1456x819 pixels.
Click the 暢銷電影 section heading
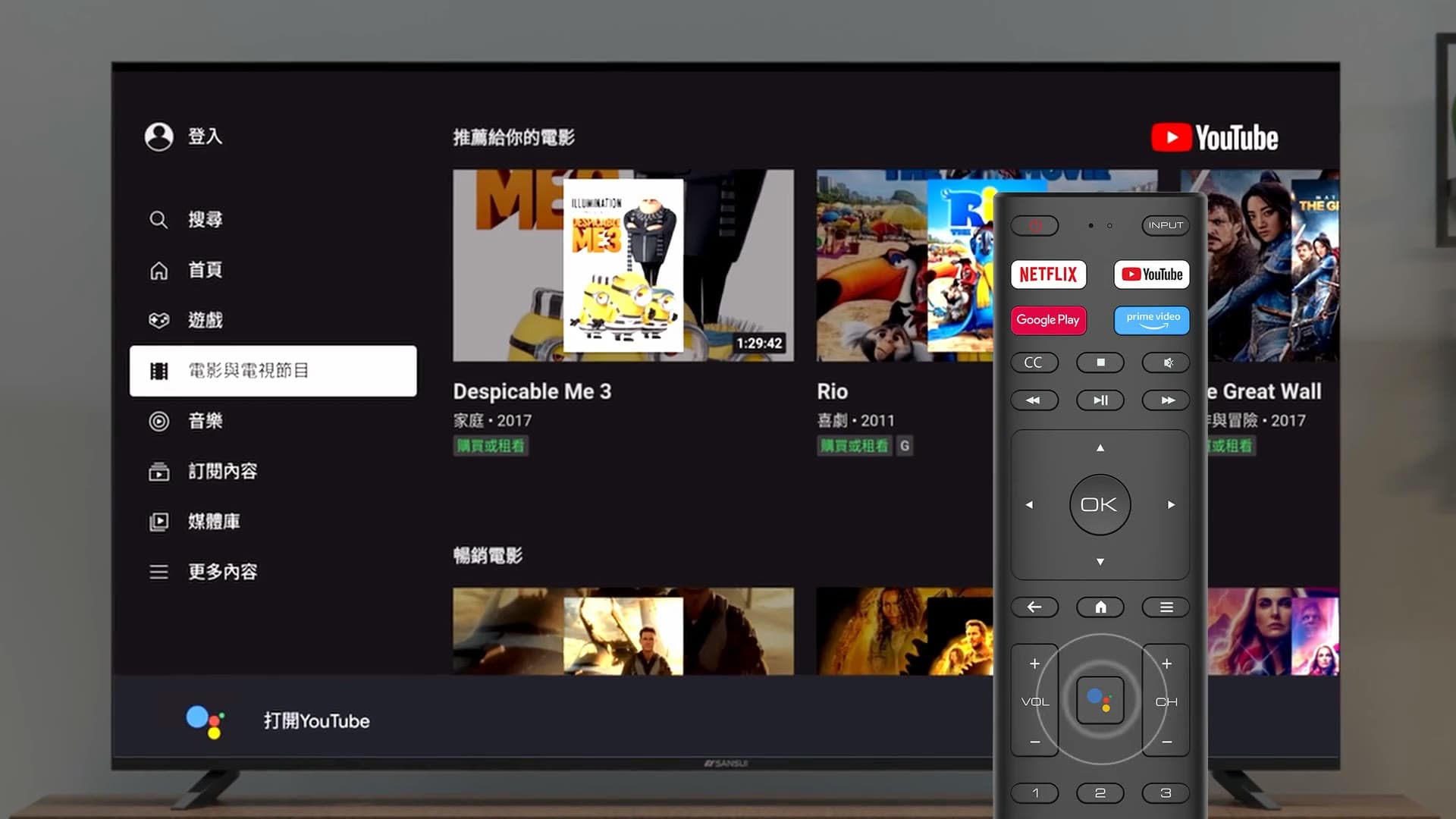488,555
